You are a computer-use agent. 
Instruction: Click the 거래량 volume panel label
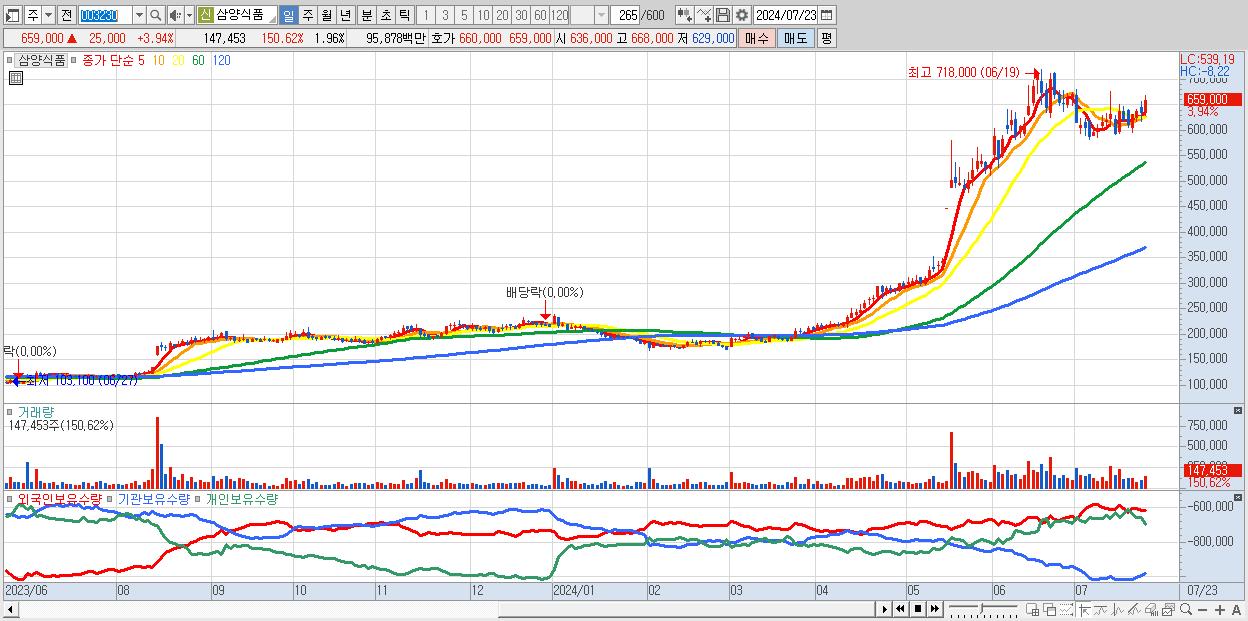[x=34, y=411]
